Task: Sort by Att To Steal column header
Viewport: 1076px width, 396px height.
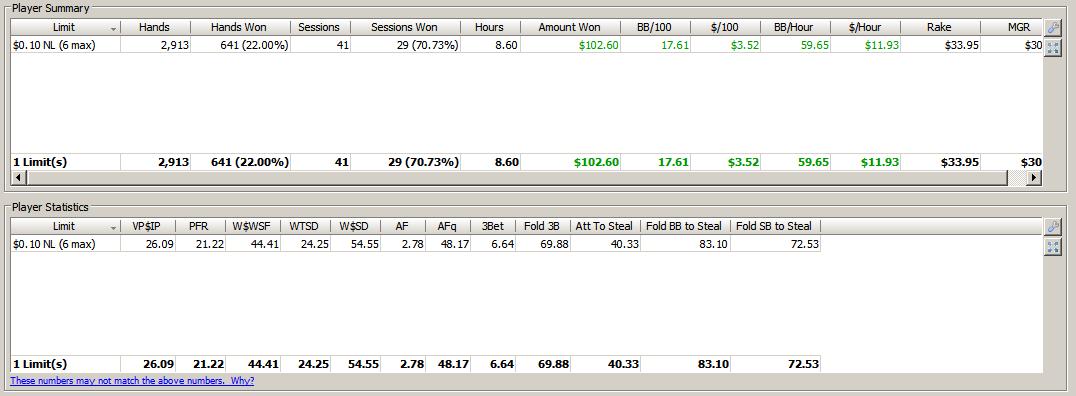Action: coord(605,226)
